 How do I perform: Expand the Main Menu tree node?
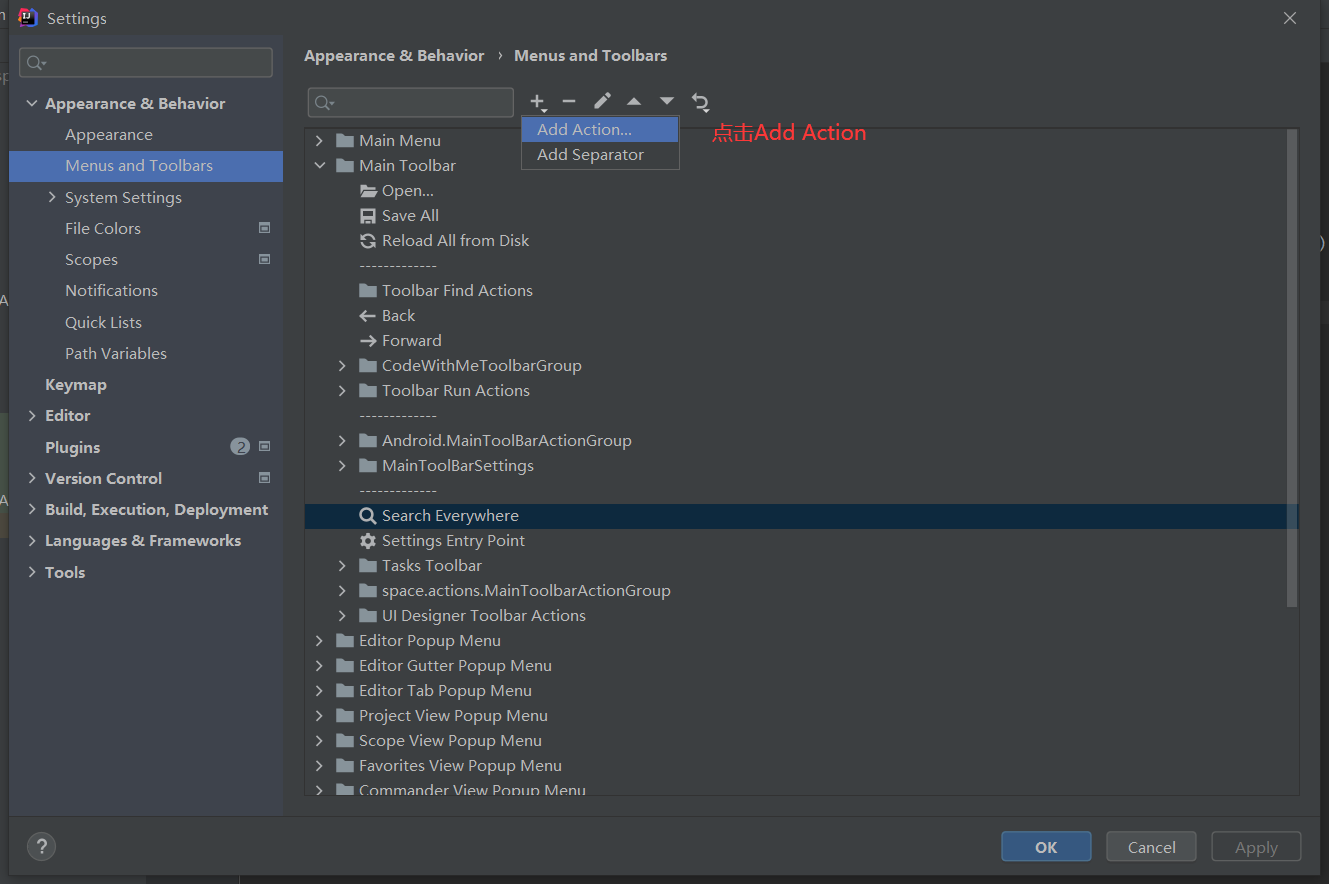pyautogui.click(x=320, y=141)
